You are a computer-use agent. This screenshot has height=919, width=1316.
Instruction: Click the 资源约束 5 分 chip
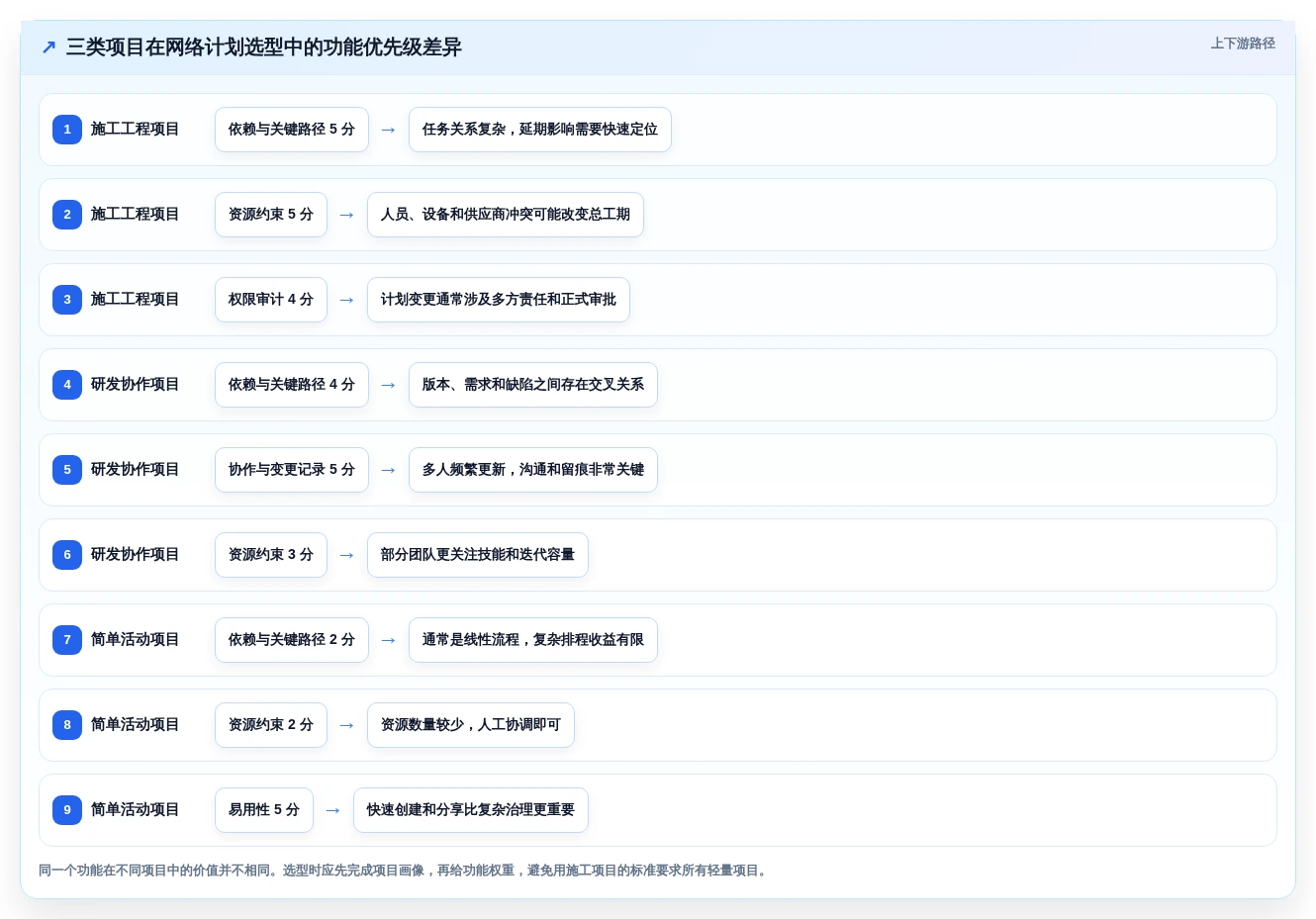pyautogui.click(x=271, y=215)
